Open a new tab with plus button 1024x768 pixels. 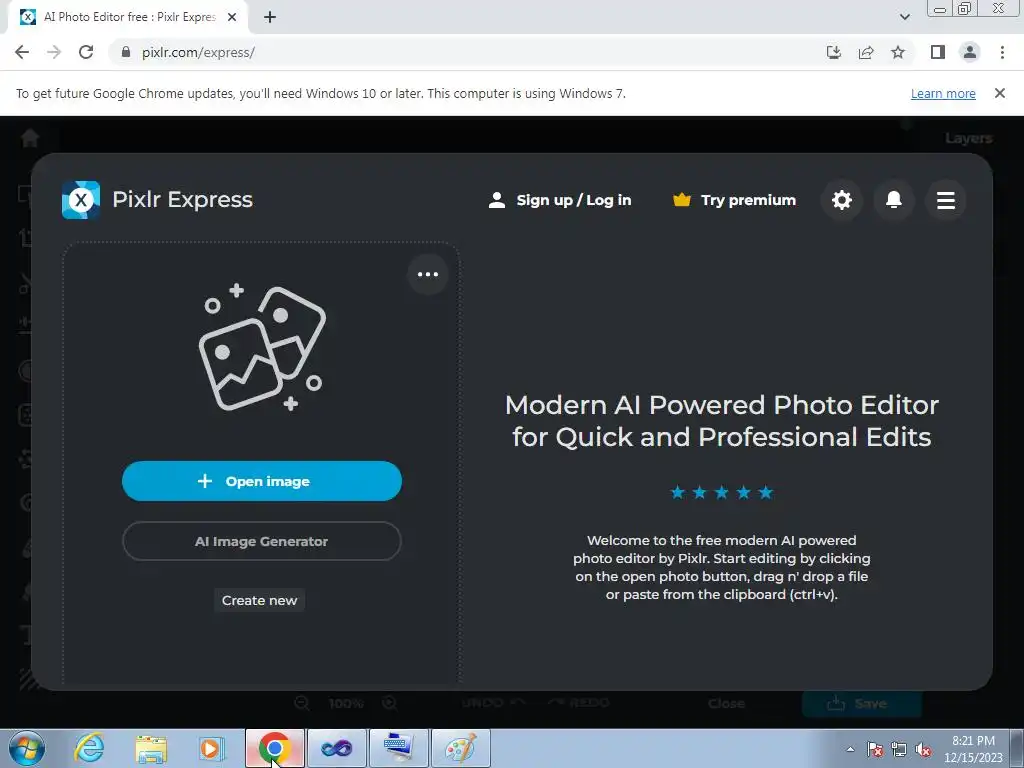point(270,18)
